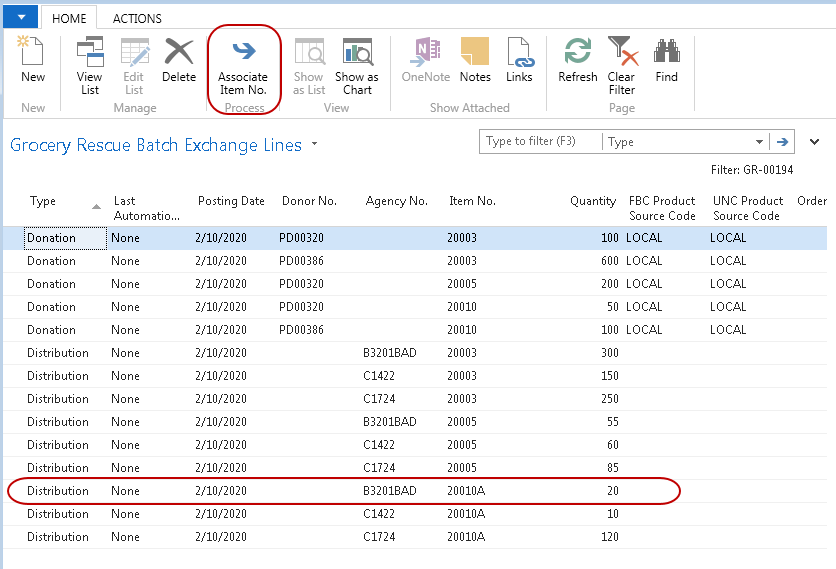
Task: Select the HOME ribbon tab
Action: (69, 18)
